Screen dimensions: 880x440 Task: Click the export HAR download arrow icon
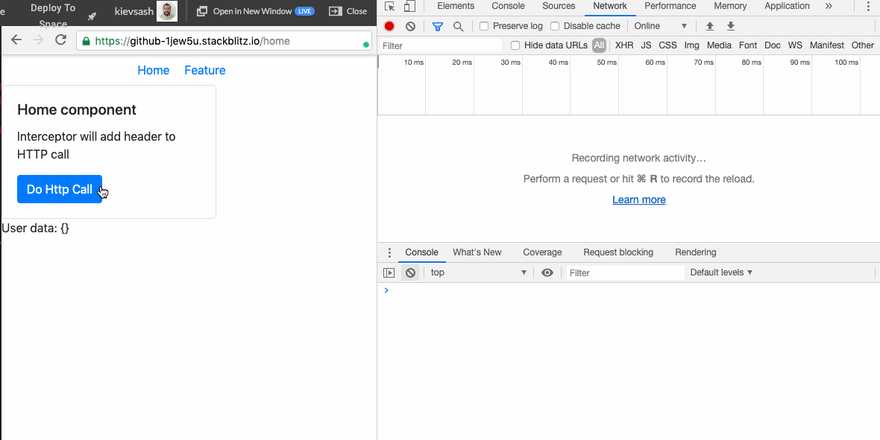(730, 26)
